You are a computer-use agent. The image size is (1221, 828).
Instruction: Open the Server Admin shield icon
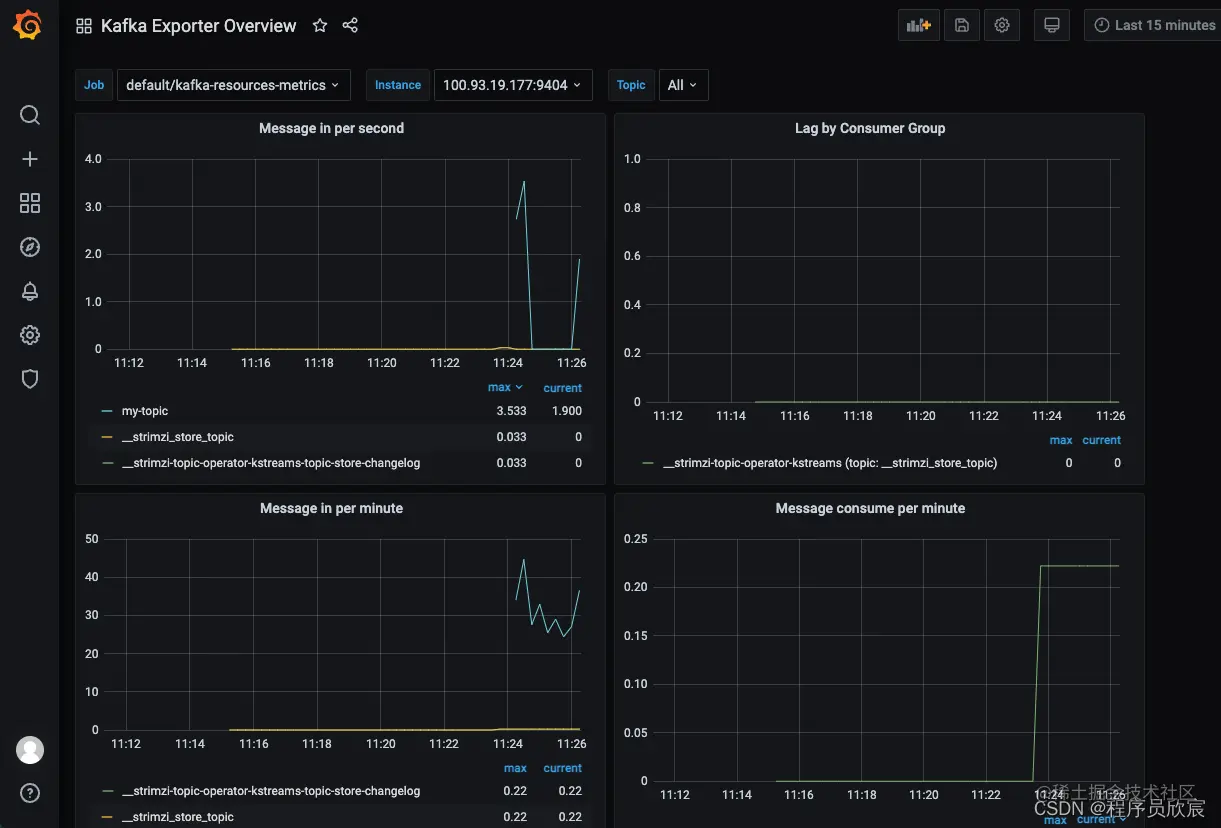pyautogui.click(x=30, y=379)
